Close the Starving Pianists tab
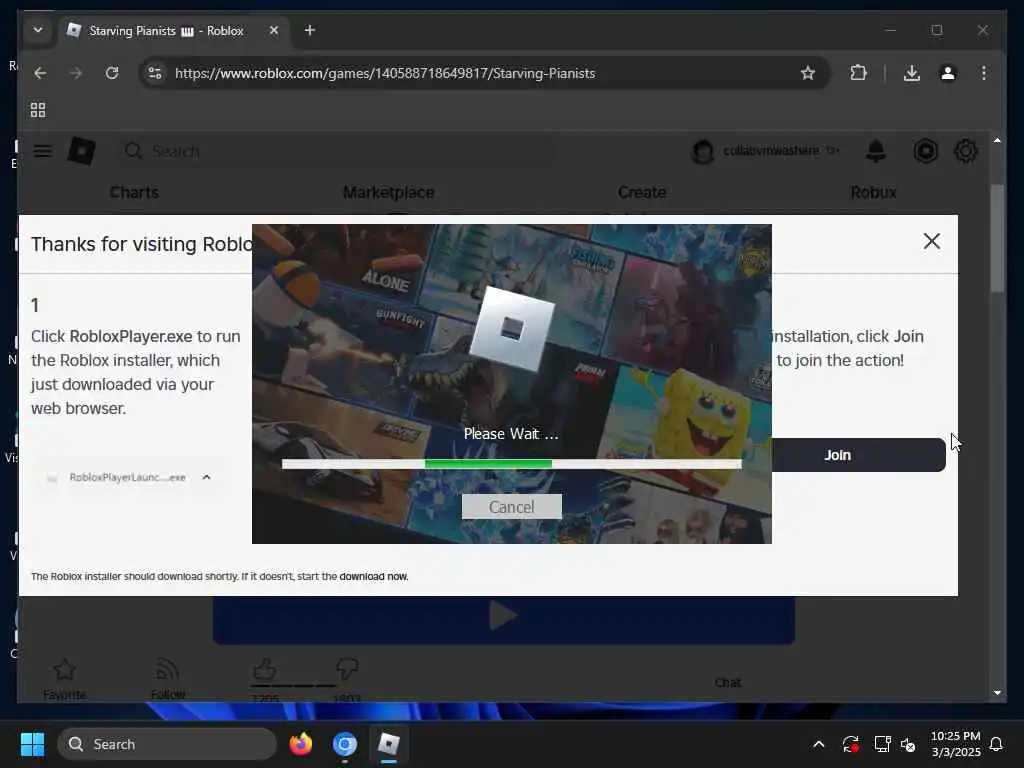 [x=274, y=30]
